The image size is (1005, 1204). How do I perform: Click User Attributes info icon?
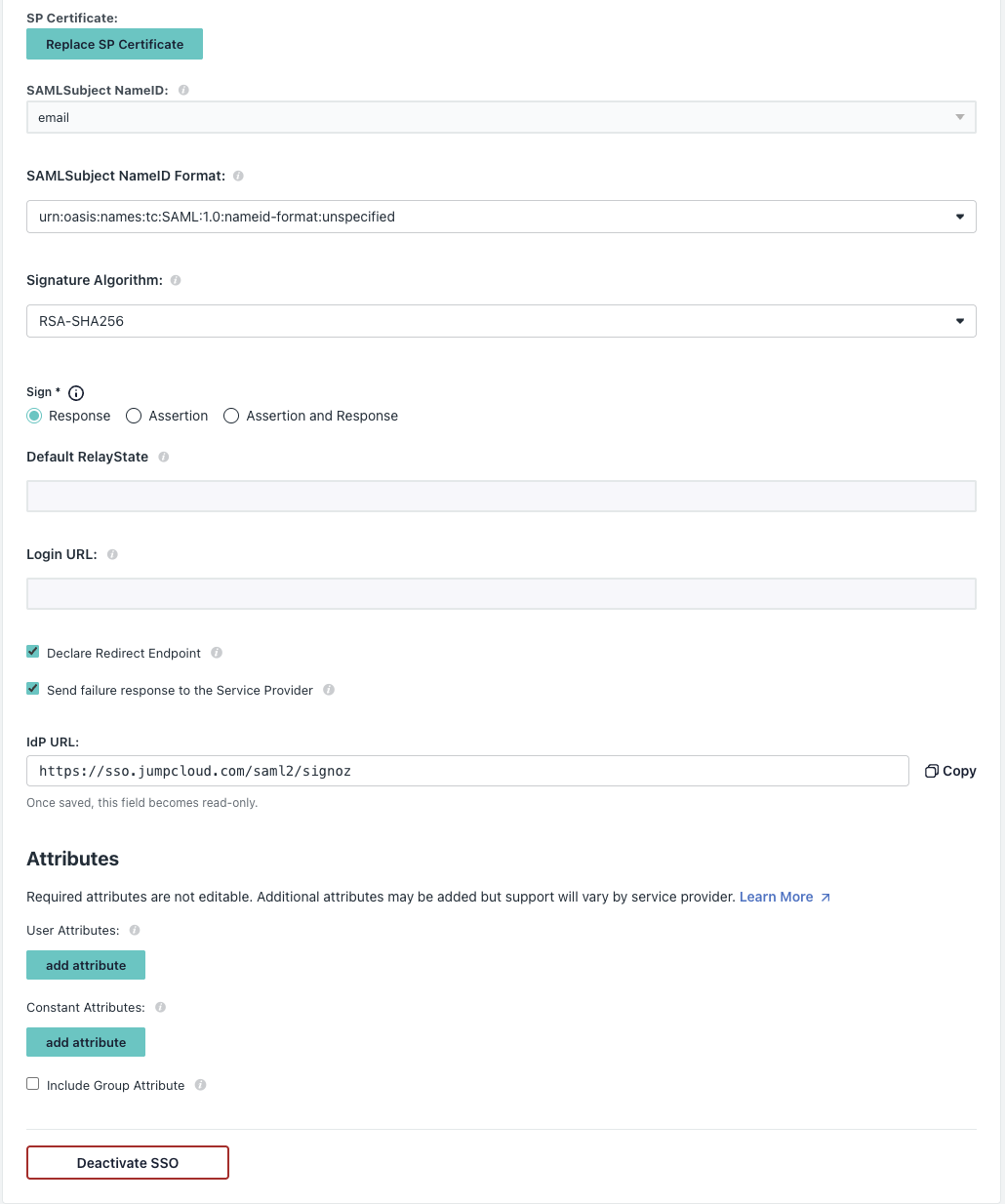[x=135, y=930]
